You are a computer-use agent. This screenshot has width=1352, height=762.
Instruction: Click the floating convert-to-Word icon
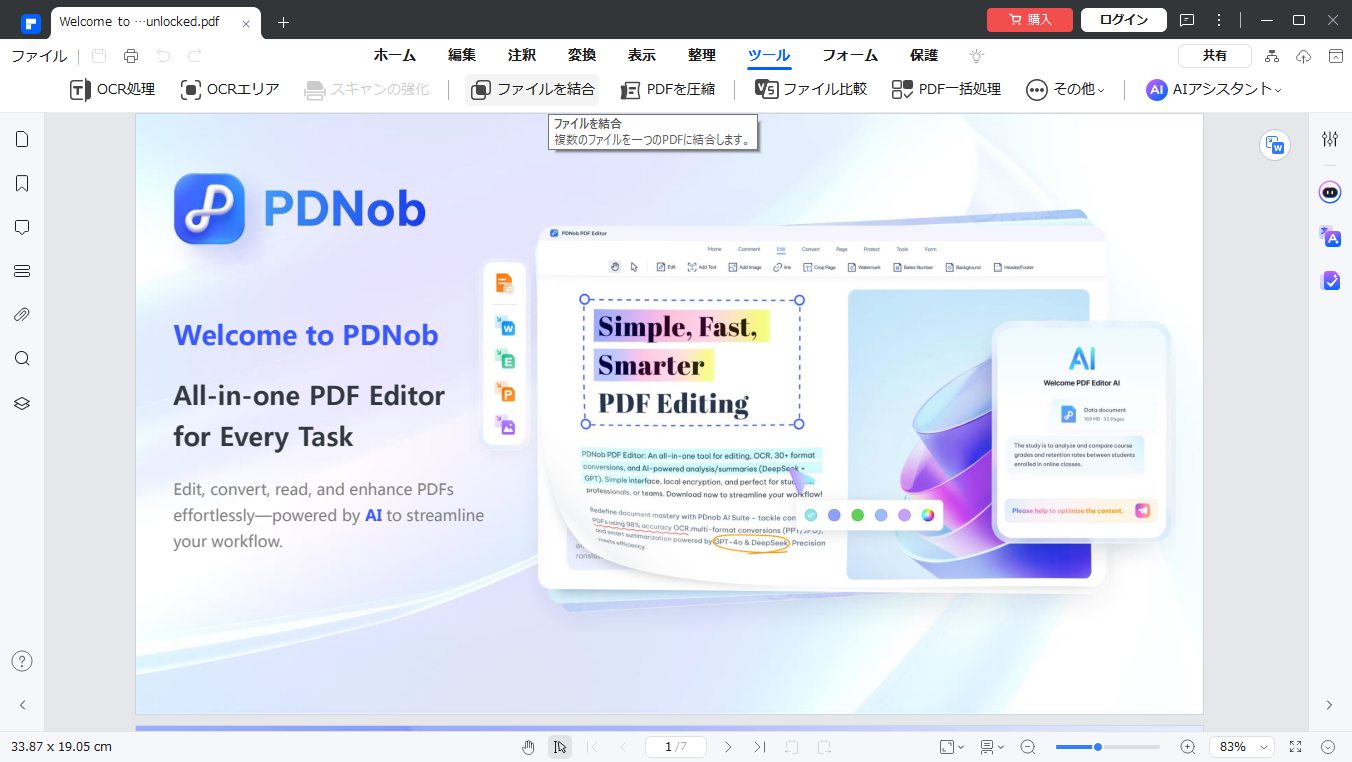click(1275, 145)
